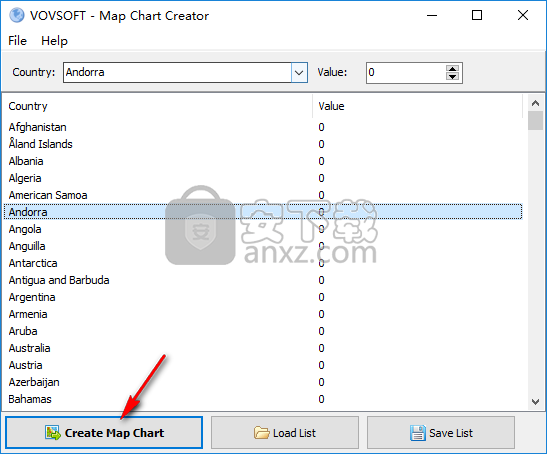Screen dimensions: 547x454
Task: Select the Antigua and Barbuda row
Action: click(263, 280)
